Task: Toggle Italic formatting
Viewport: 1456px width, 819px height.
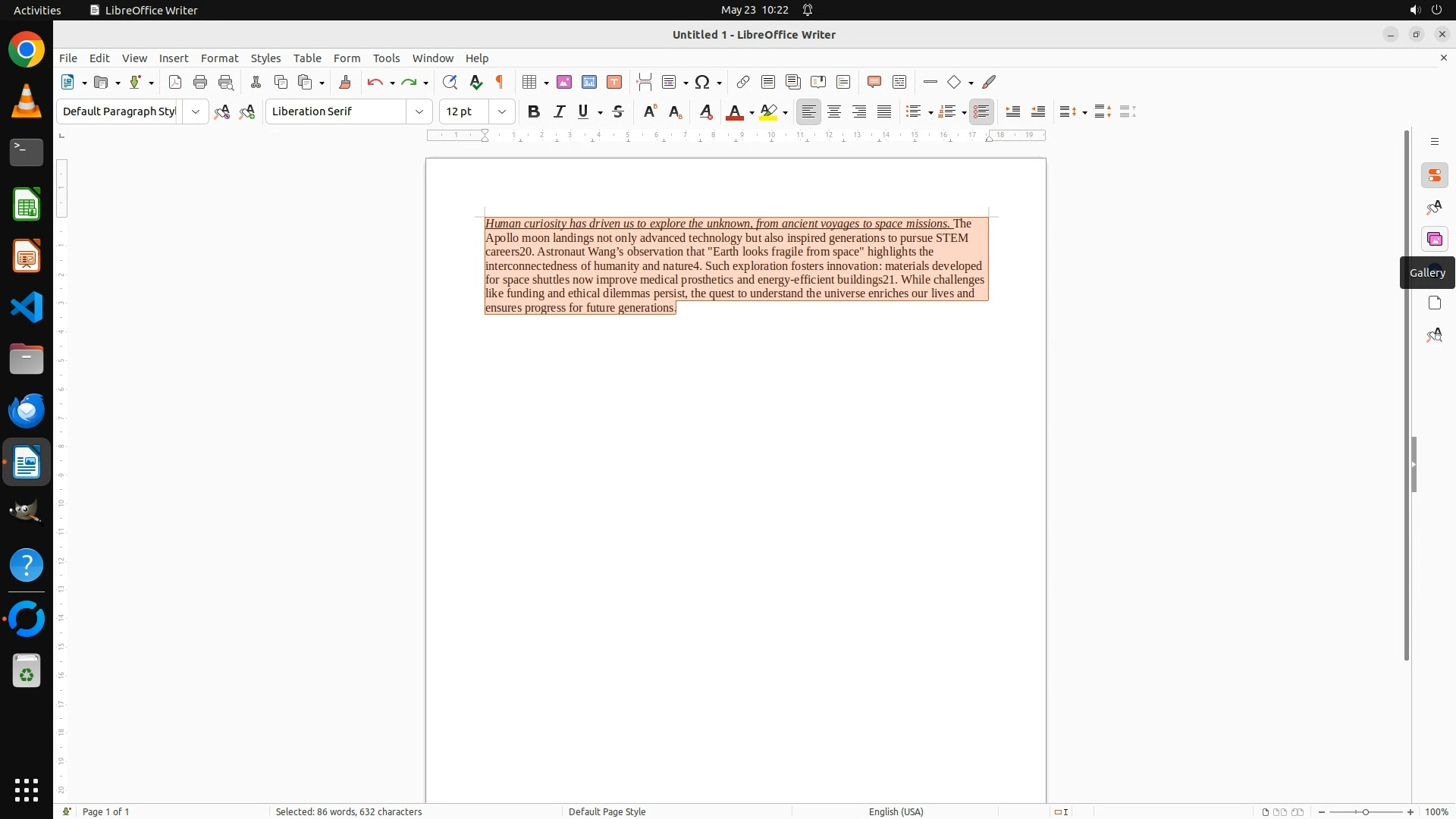Action: (x=559, y=111)
